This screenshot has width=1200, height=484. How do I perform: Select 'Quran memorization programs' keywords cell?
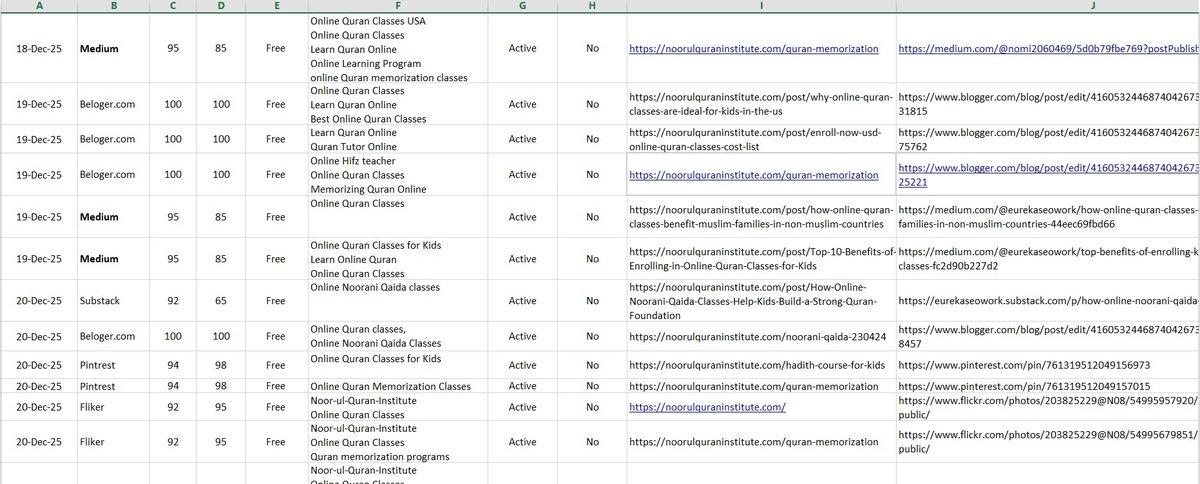[x=397, y=442]
